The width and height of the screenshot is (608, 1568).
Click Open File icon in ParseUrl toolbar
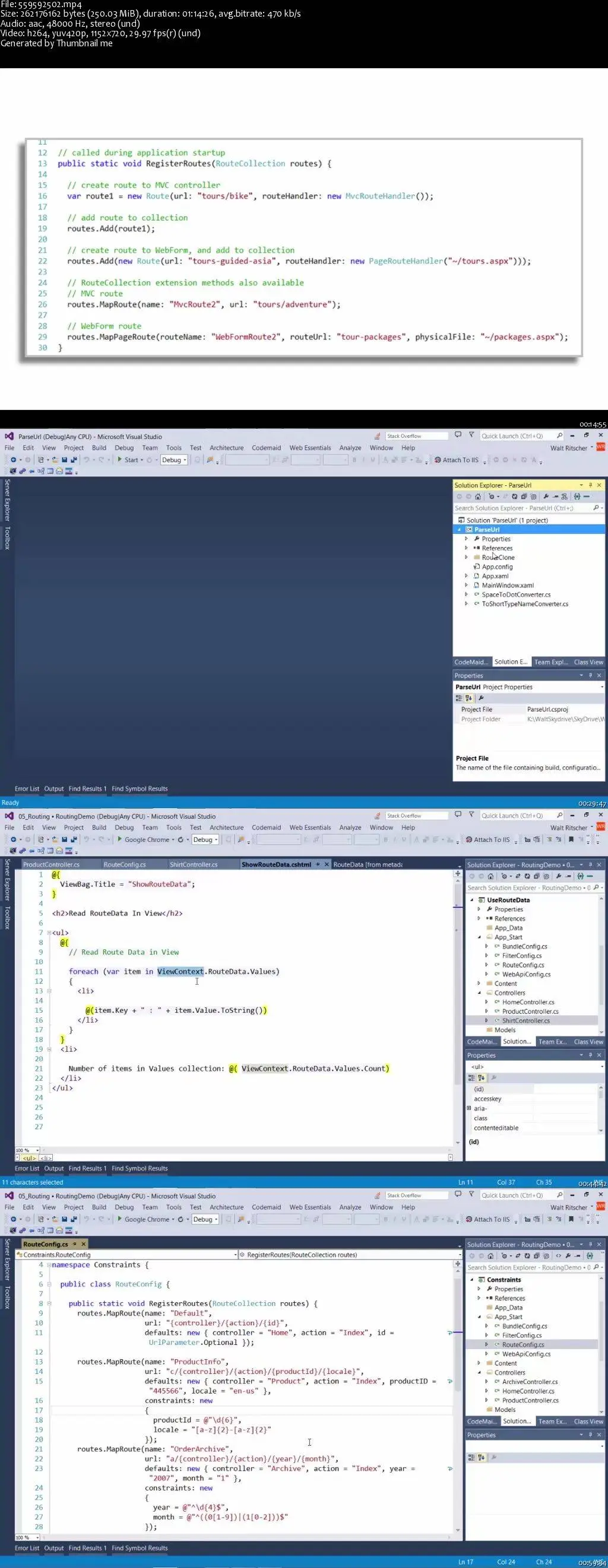pos(55,460)
